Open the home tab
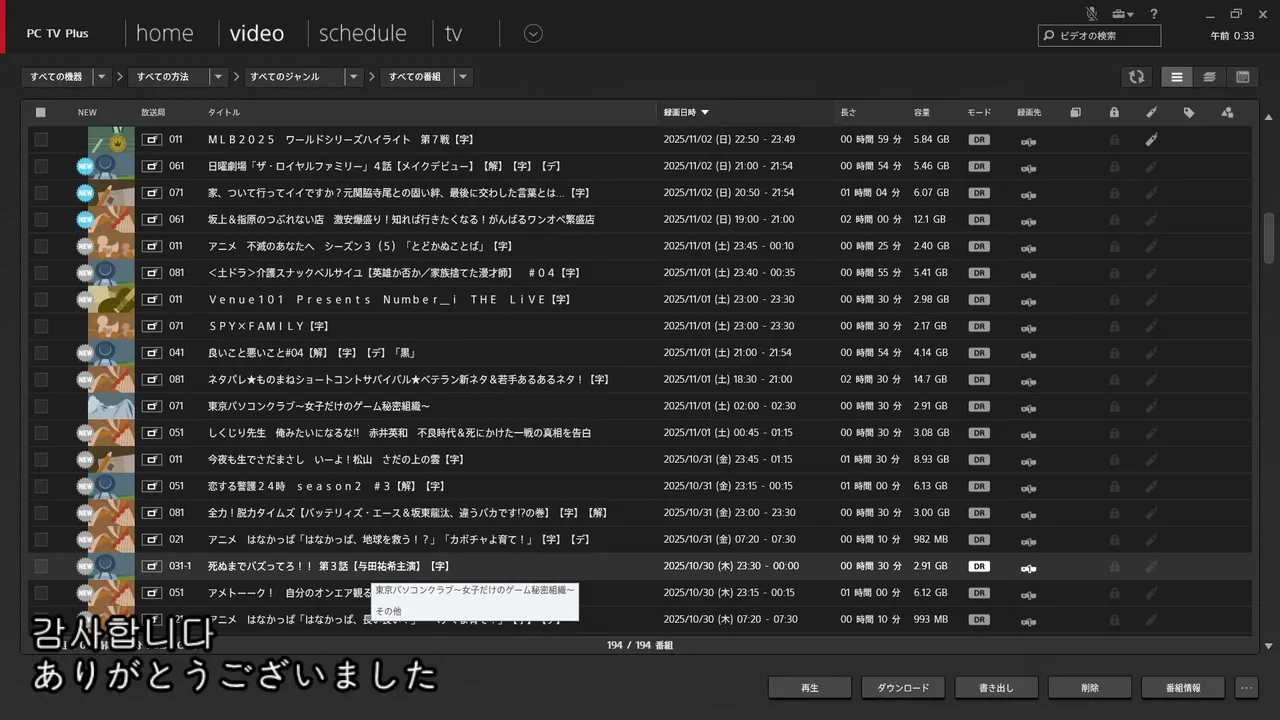Screen dimensions: 1280x720 pos(164,33)
